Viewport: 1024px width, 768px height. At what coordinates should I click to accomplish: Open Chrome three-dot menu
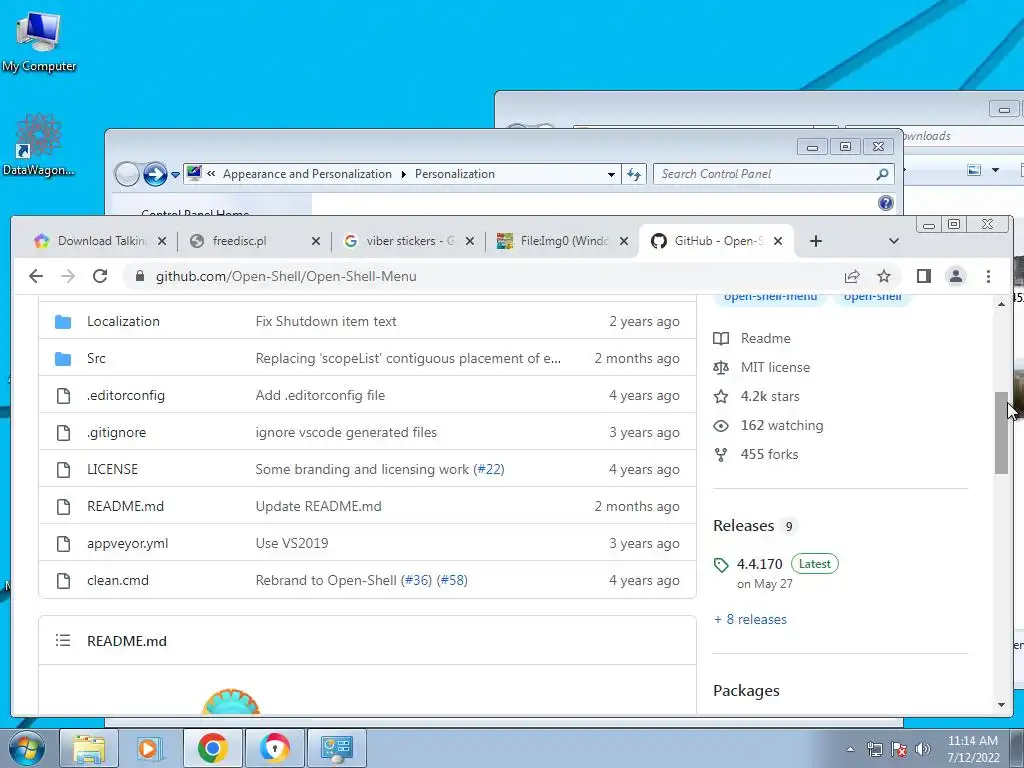point(988,276)
